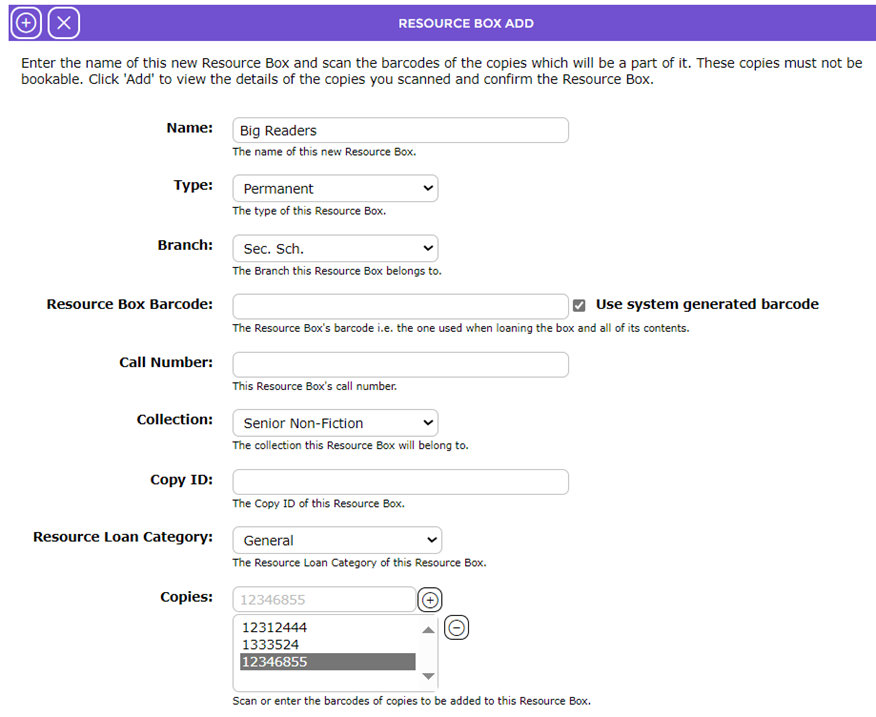Viewport: 876px width, 717px height.
Task: Remove selected copy with minus icon
Action: click(x=456, y=628)
